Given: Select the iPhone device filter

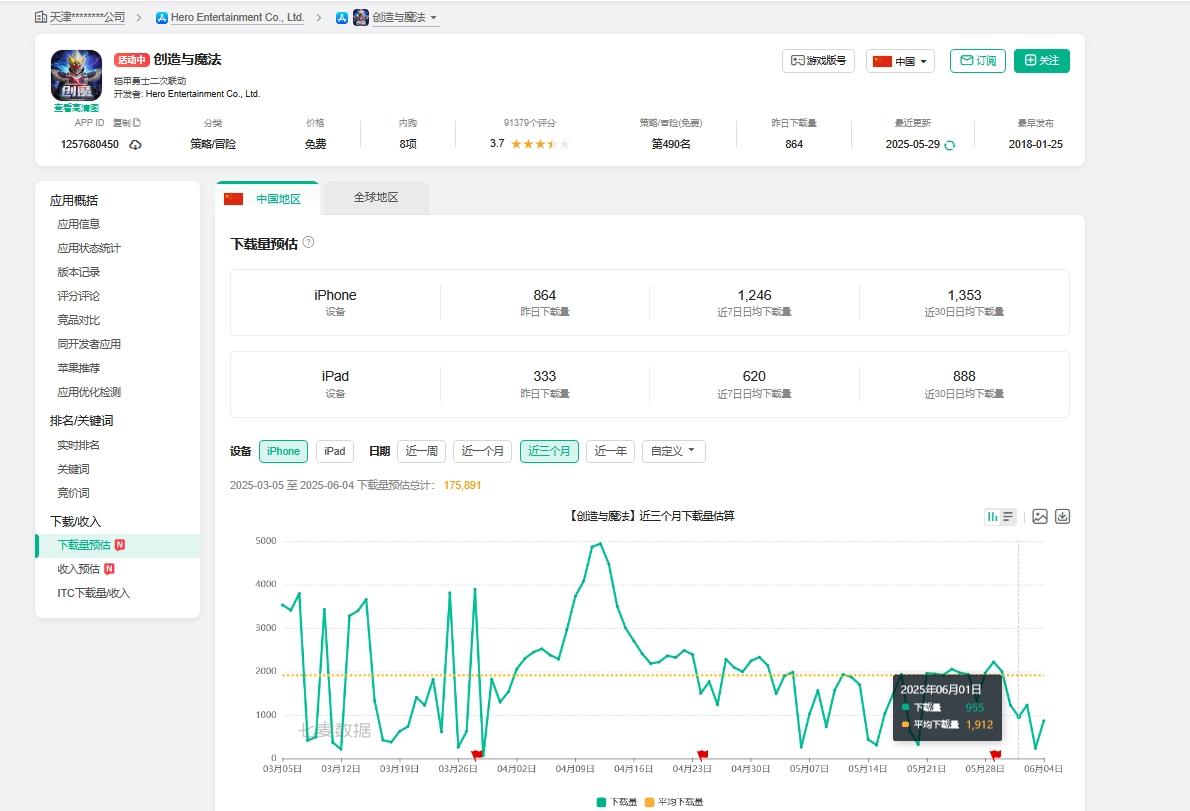Looking at the screenshot, I should (x=283, y=451).
